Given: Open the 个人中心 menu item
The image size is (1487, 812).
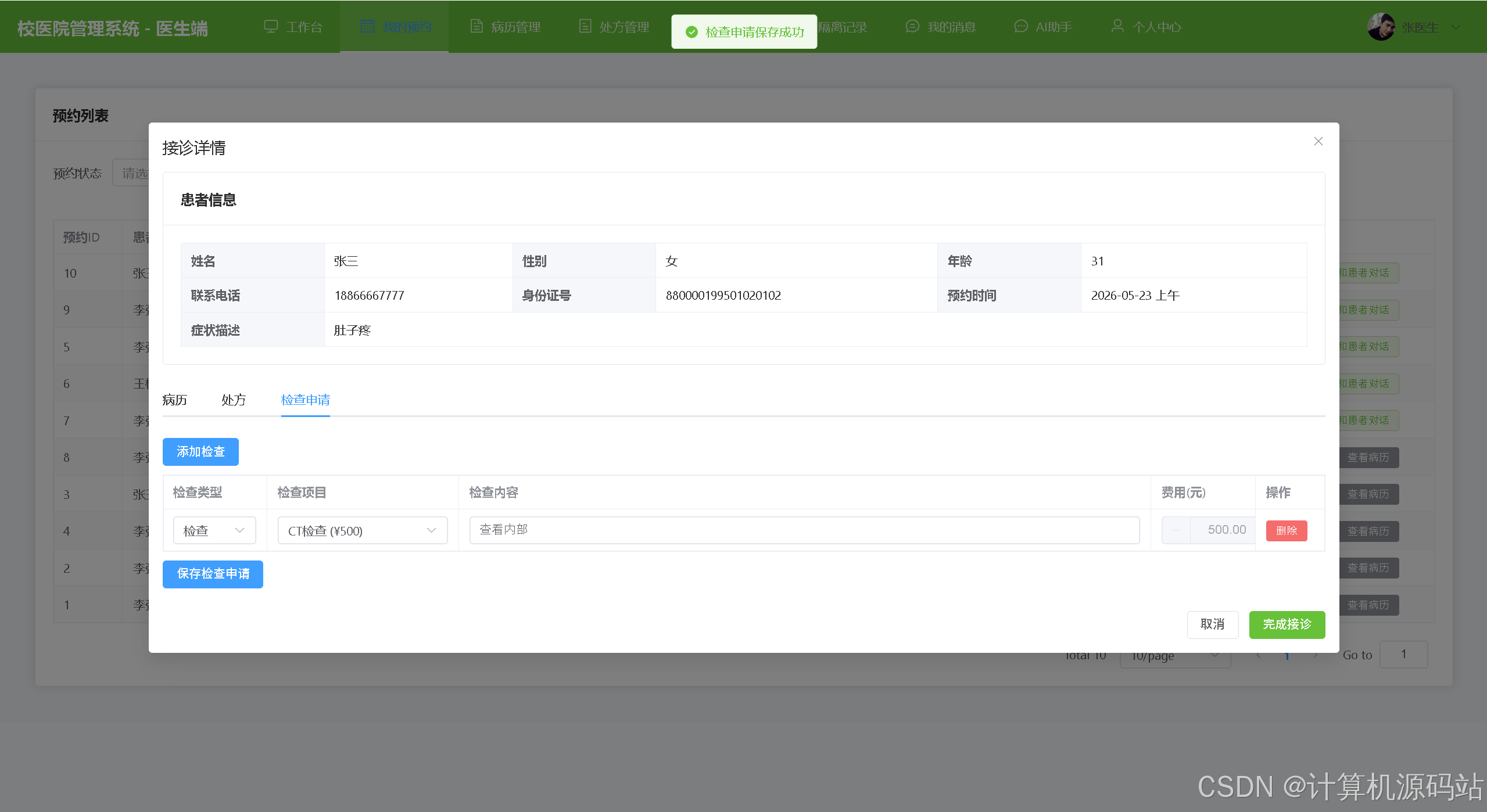Looking at the screenshot, I should pyautogui.click(x=1146, y=27).
